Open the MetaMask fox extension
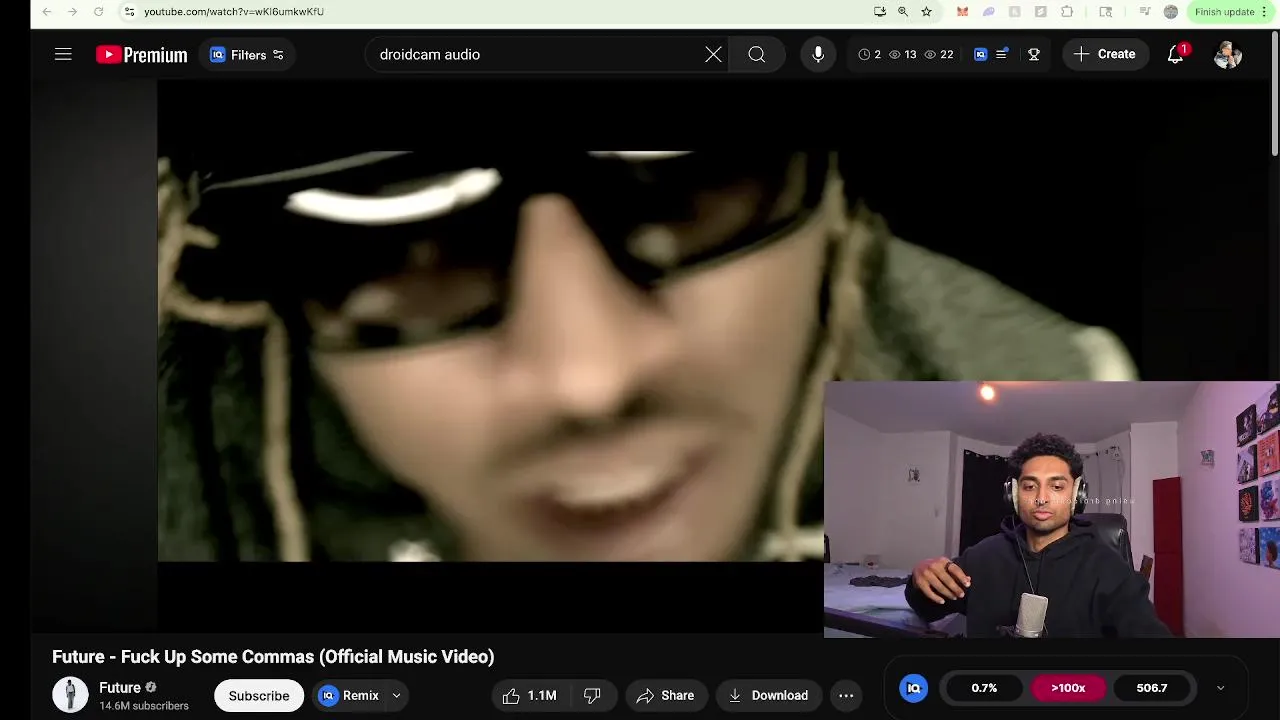The height and width of the screenshot is (720, 1280). (x=962, y=12)
